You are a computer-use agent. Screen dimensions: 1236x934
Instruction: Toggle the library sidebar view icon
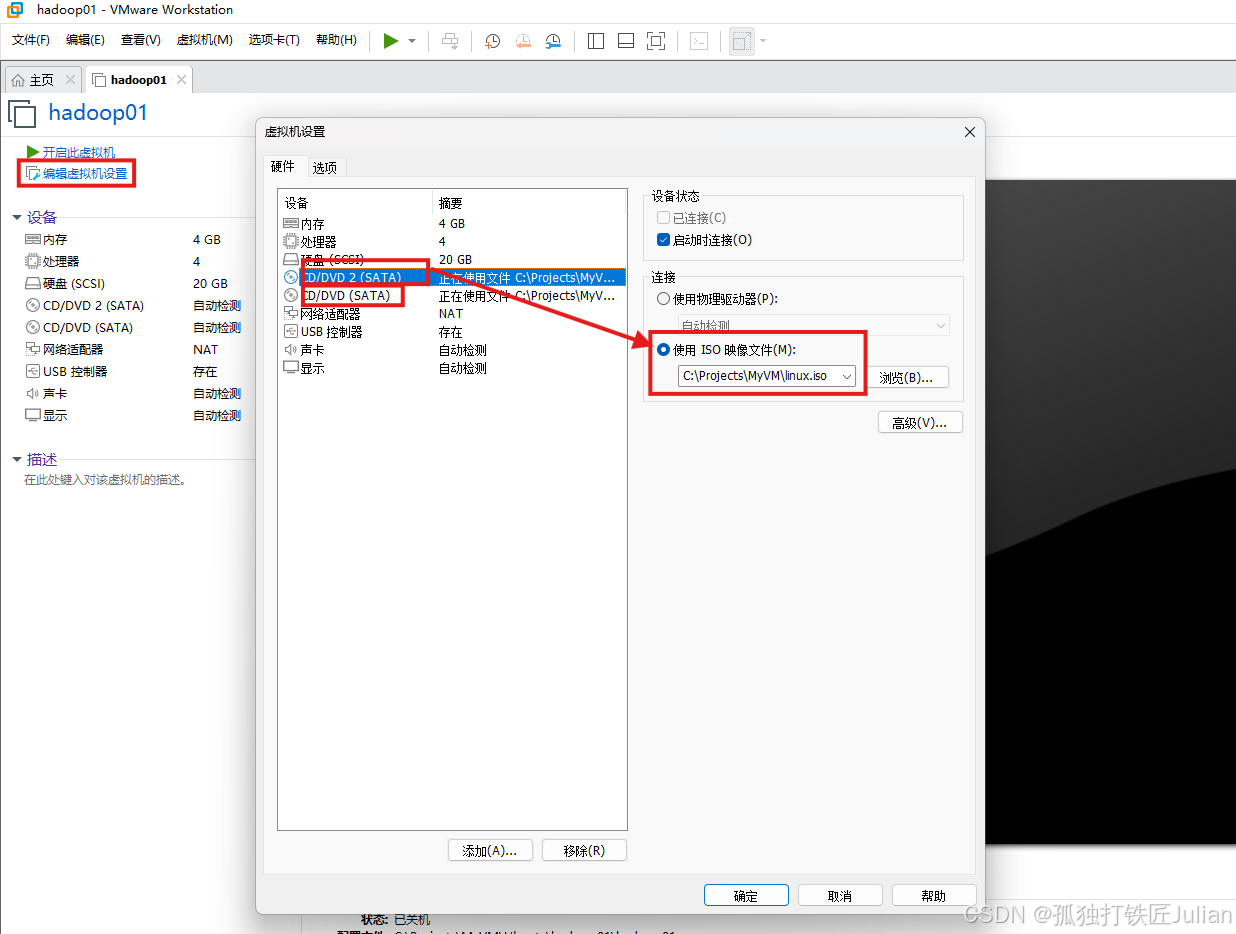pos(596,41)
